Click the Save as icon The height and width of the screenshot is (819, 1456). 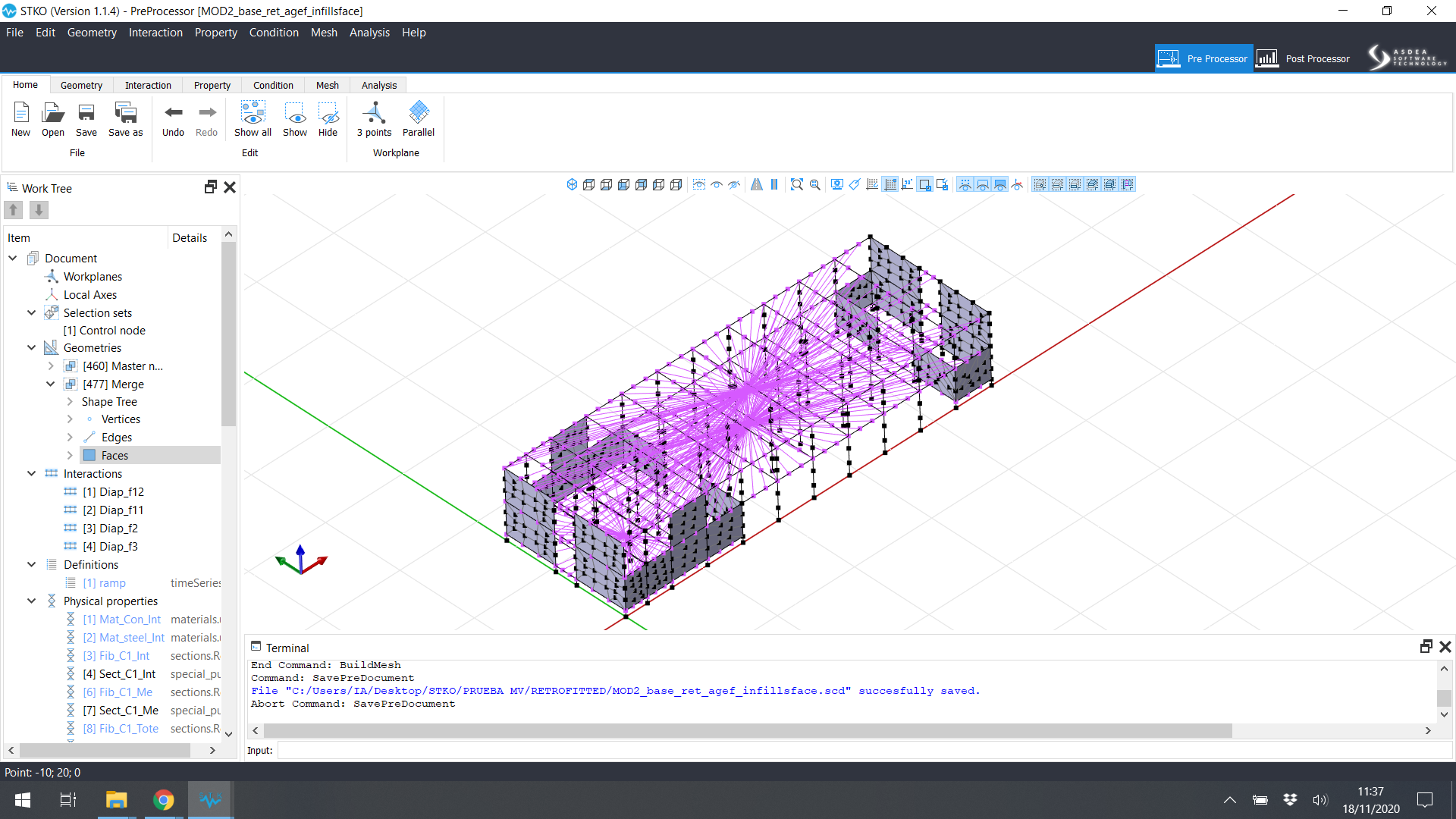pos(125,120)
